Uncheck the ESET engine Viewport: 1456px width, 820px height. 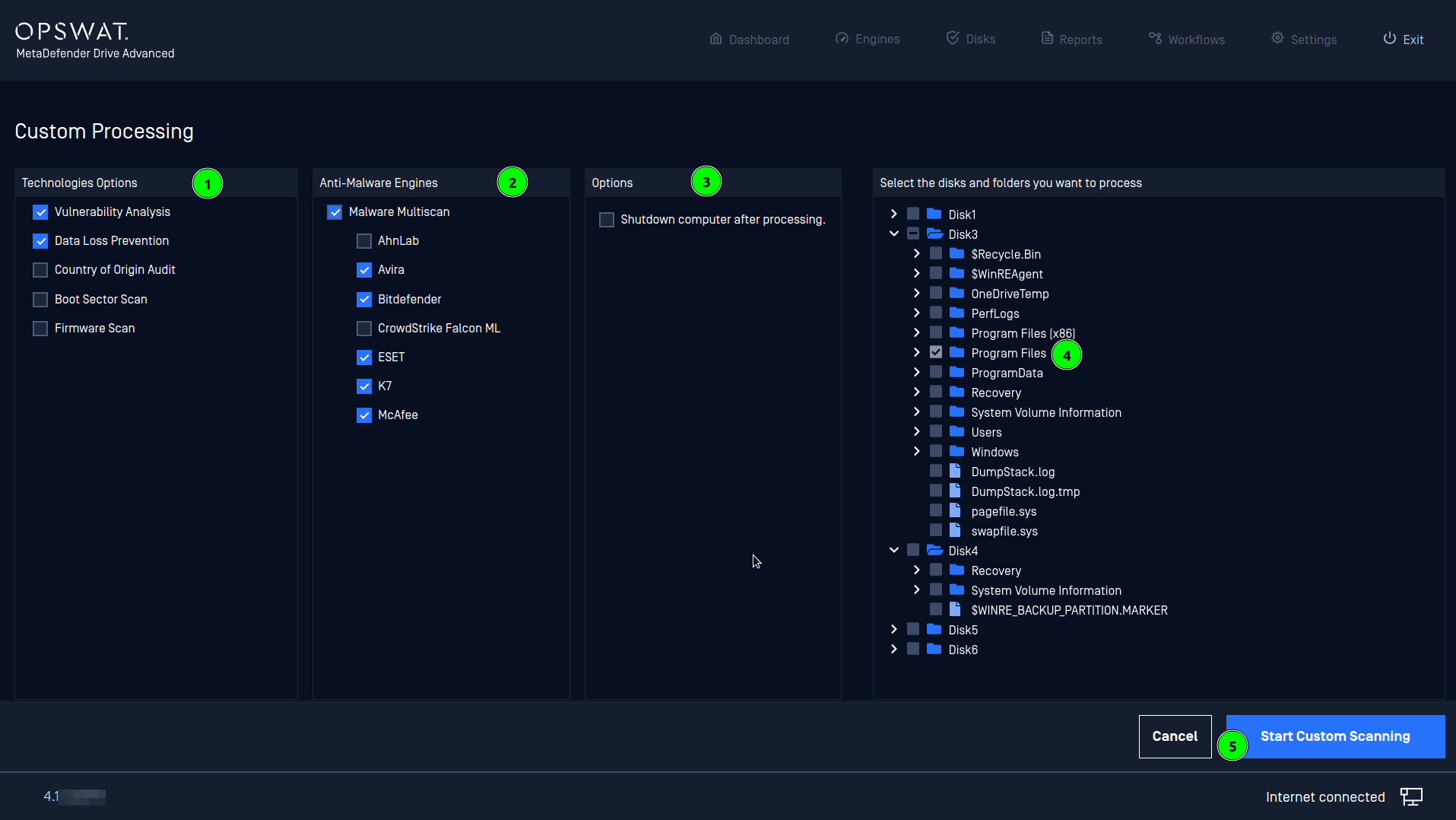pyautogui.click(x=364, y=358)
